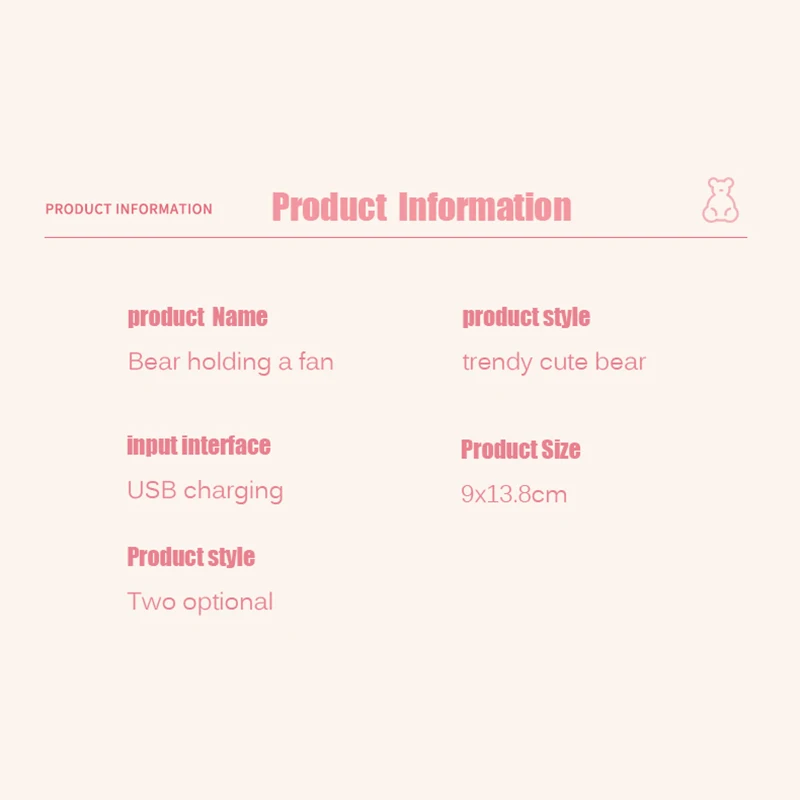The width and height of the screenshot is (800, 800).
Task: Click "Product style" heading above "Two optional"
Action: pyautogui.click(x=191, y=557)
